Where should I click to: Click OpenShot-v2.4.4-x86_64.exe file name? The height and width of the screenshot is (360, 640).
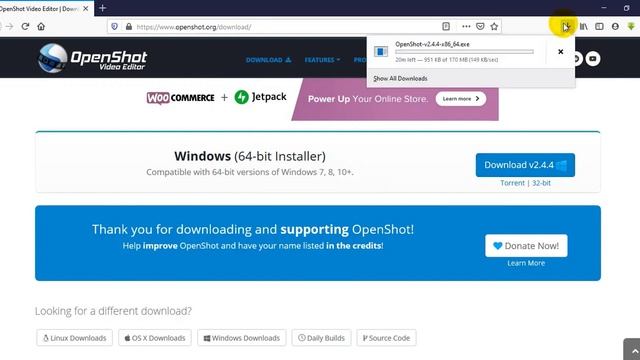pos(432,44)
